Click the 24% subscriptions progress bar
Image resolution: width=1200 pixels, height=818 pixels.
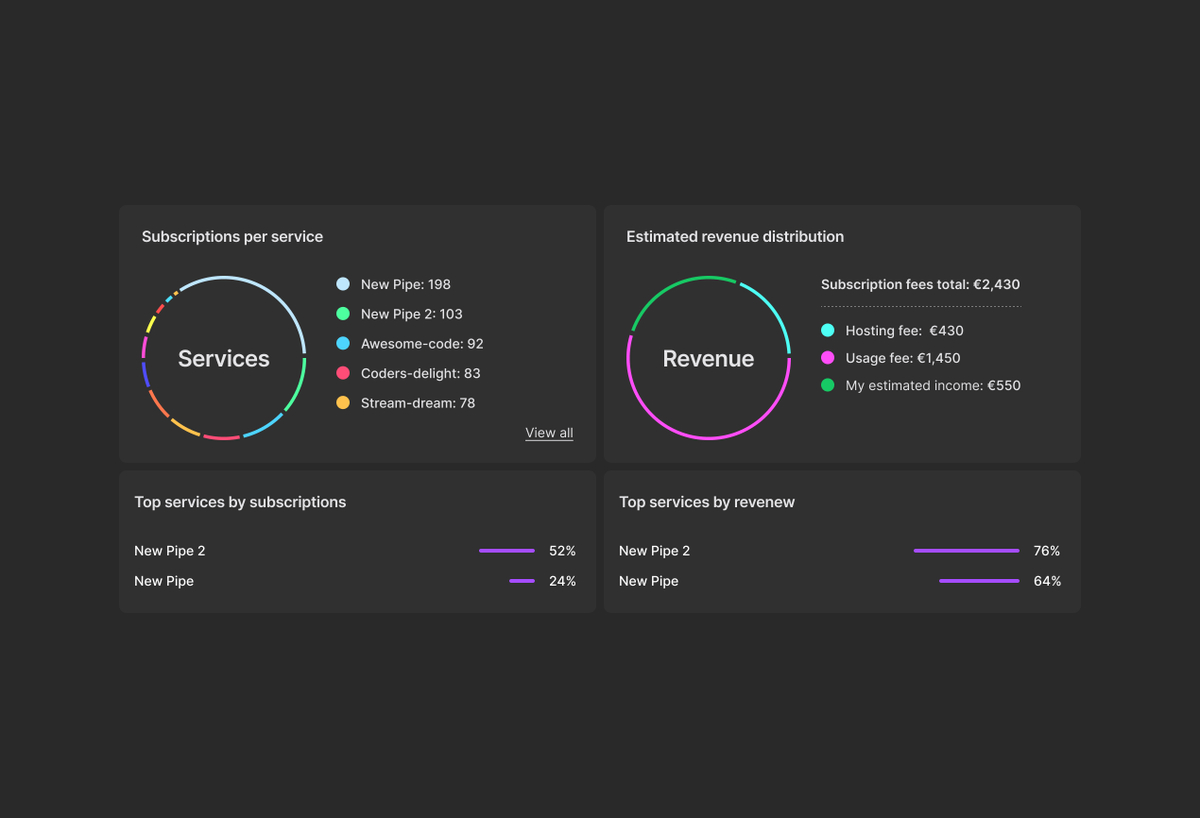pos(522,581)
